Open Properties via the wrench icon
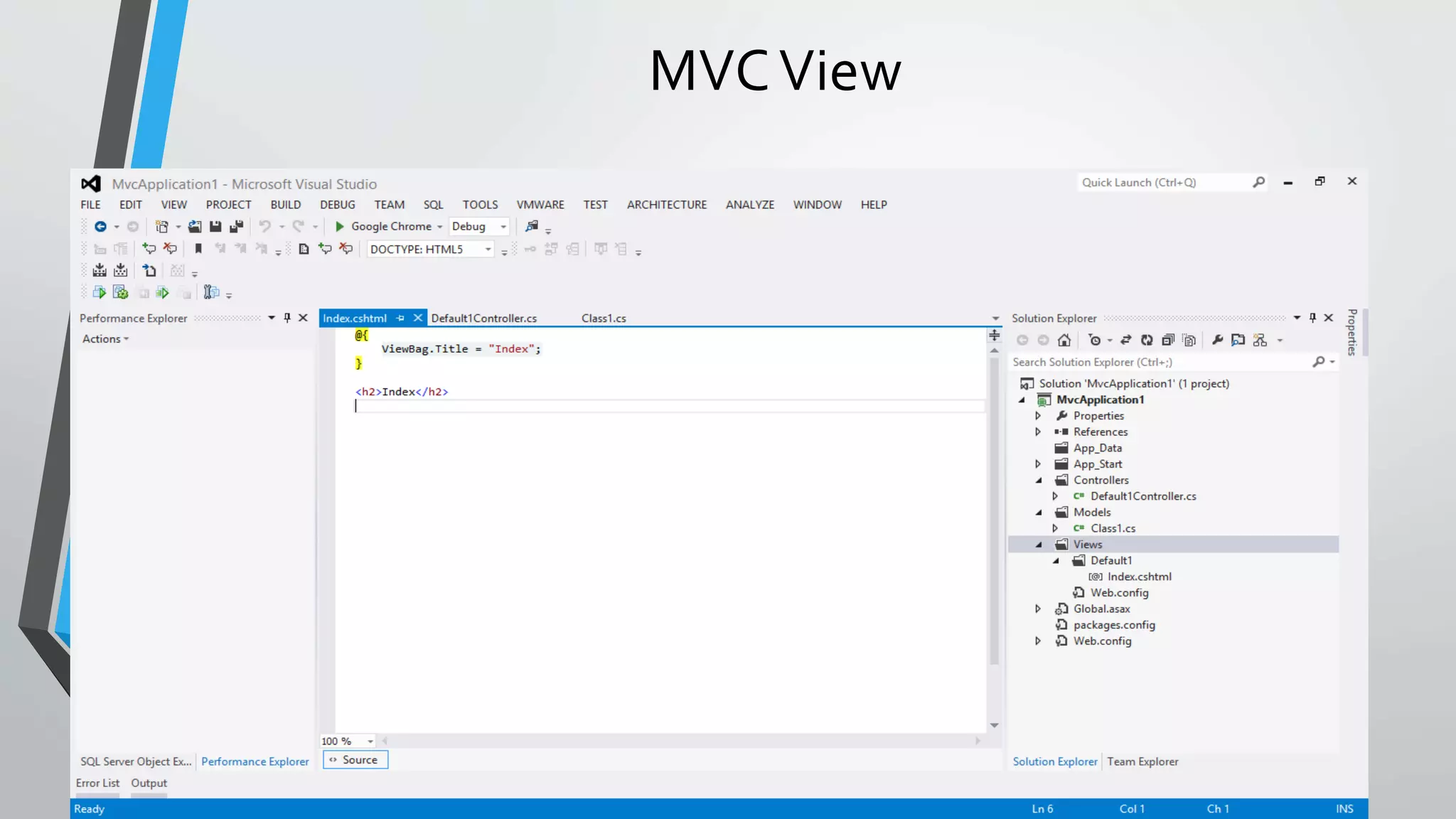 (x=1217, y=341)
